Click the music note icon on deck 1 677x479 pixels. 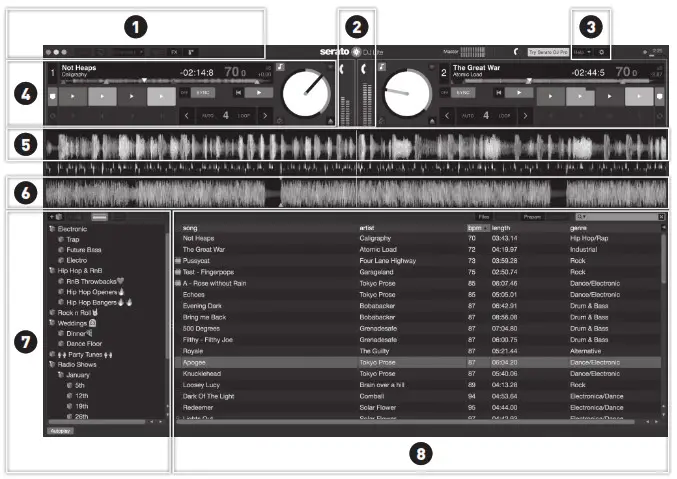[x=281, y=67]
